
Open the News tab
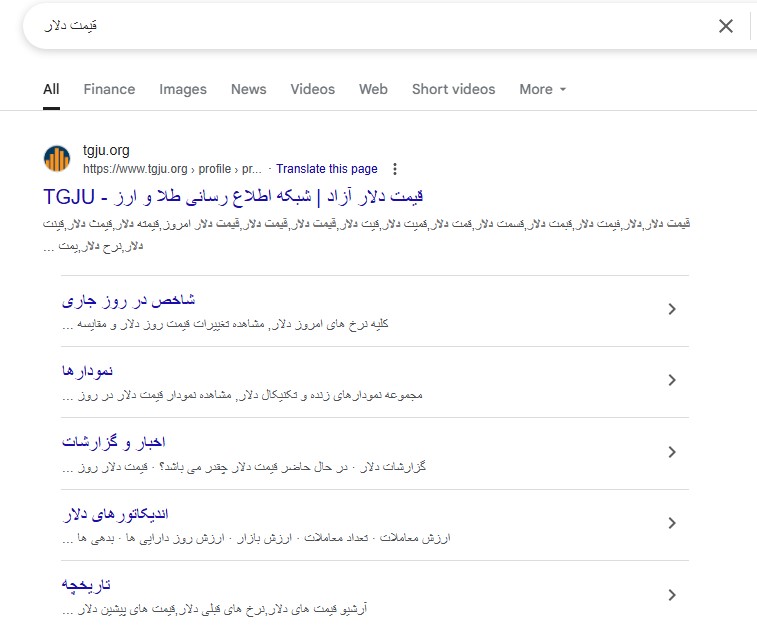(x=249, y=89)
